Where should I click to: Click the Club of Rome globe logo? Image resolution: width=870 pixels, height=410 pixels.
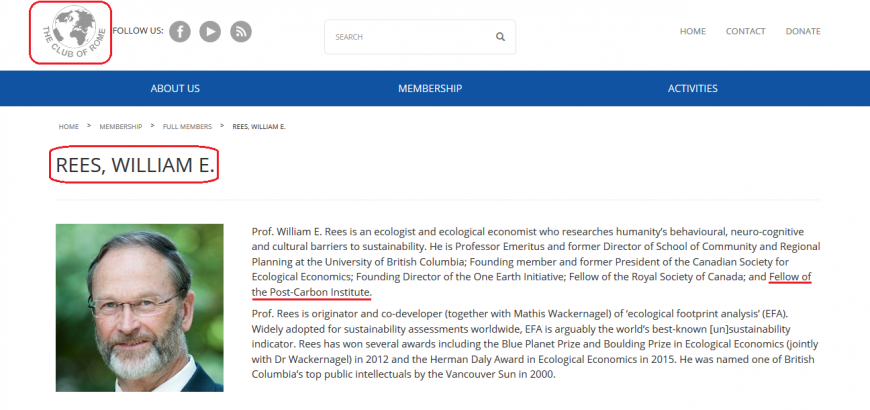coord(70,32)
